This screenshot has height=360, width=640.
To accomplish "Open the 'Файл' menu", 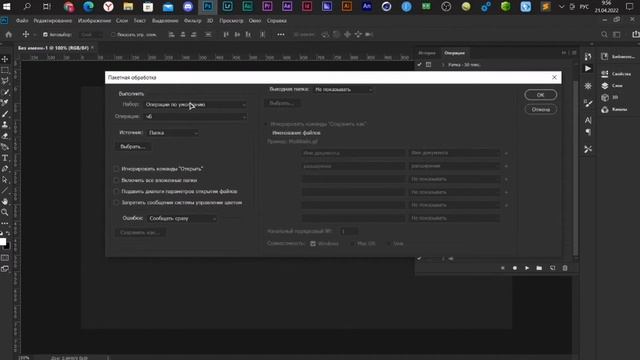I will pyautogui.click(x=22, y=20).
